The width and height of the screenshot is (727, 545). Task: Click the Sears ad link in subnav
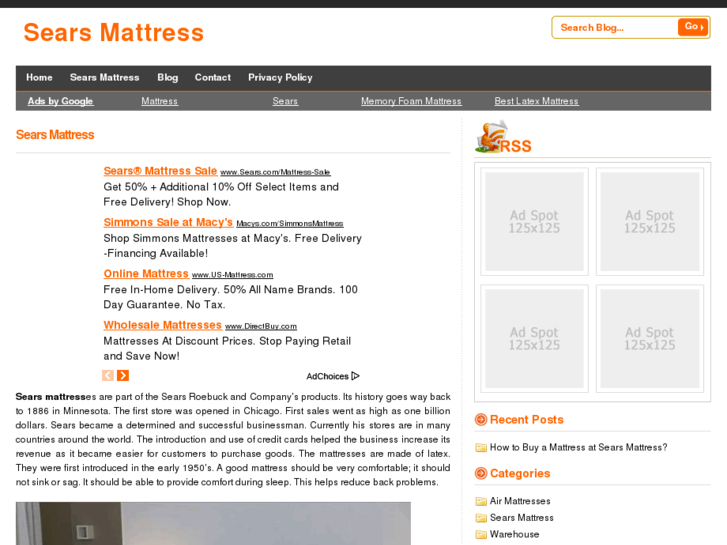click(x=285, y=101)
